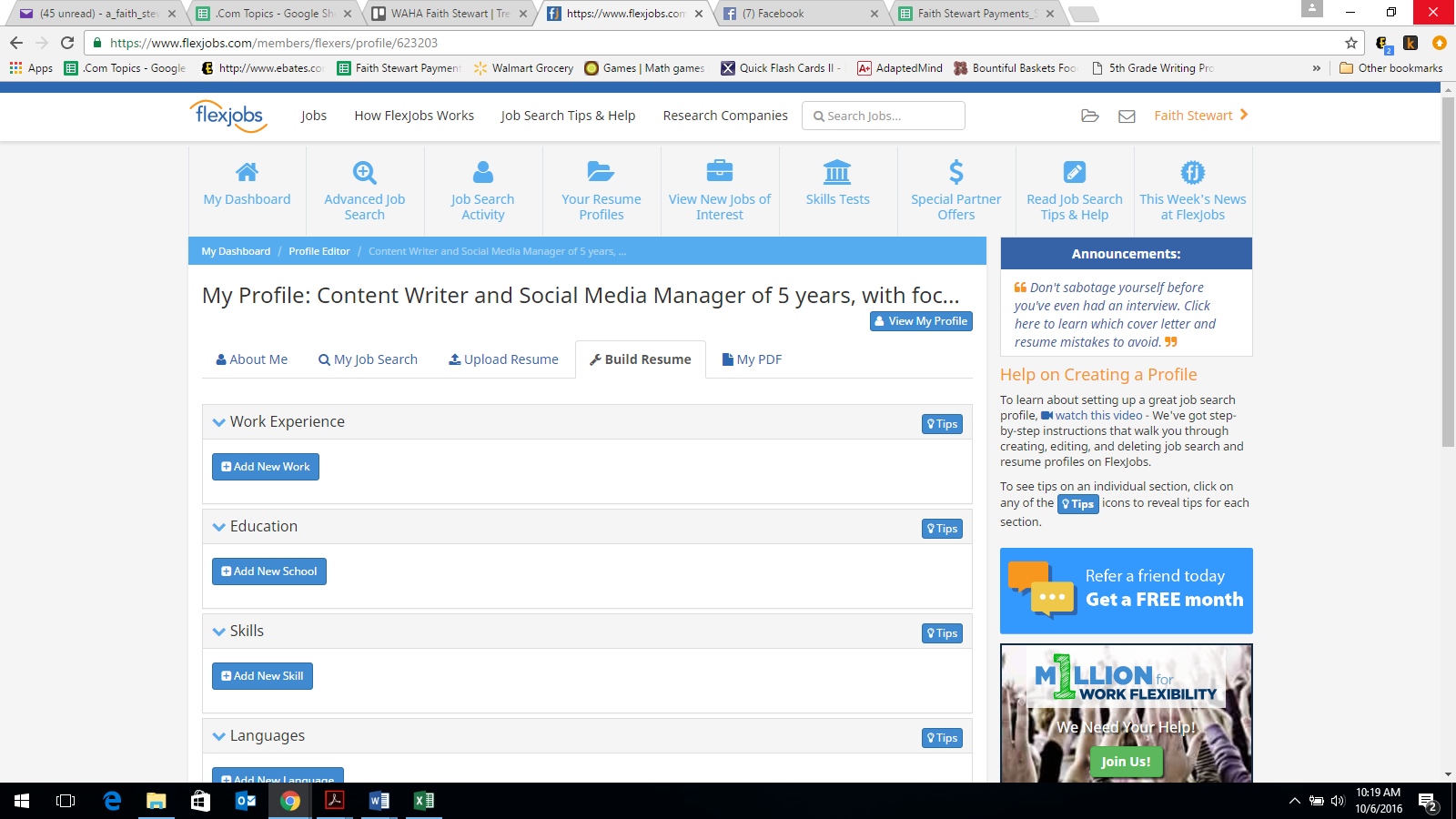Open Excel from the taskbar
The width and height of the screenshot is (1456, 819).
[424, 801]
